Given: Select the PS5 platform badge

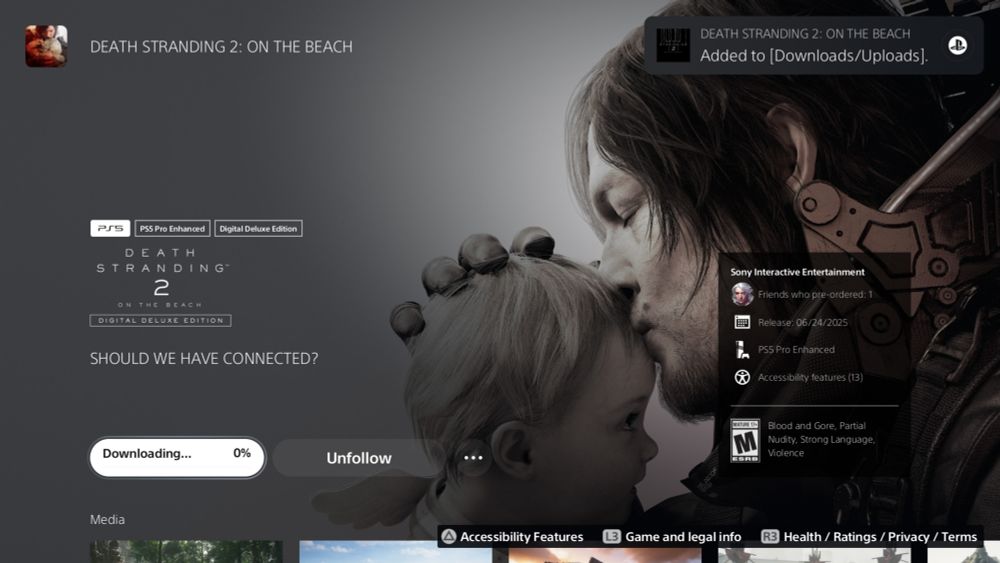Looking at the screenshot, I should tap(110, 228).
